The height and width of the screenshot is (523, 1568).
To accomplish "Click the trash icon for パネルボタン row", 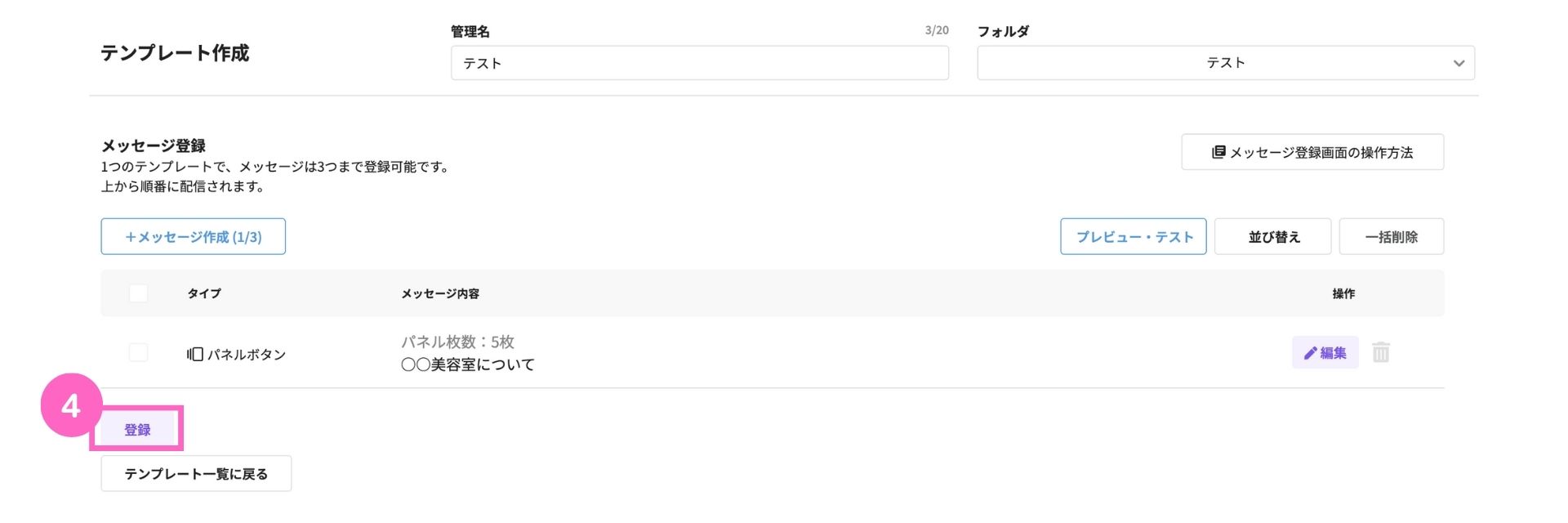I will click(1380, 352).
